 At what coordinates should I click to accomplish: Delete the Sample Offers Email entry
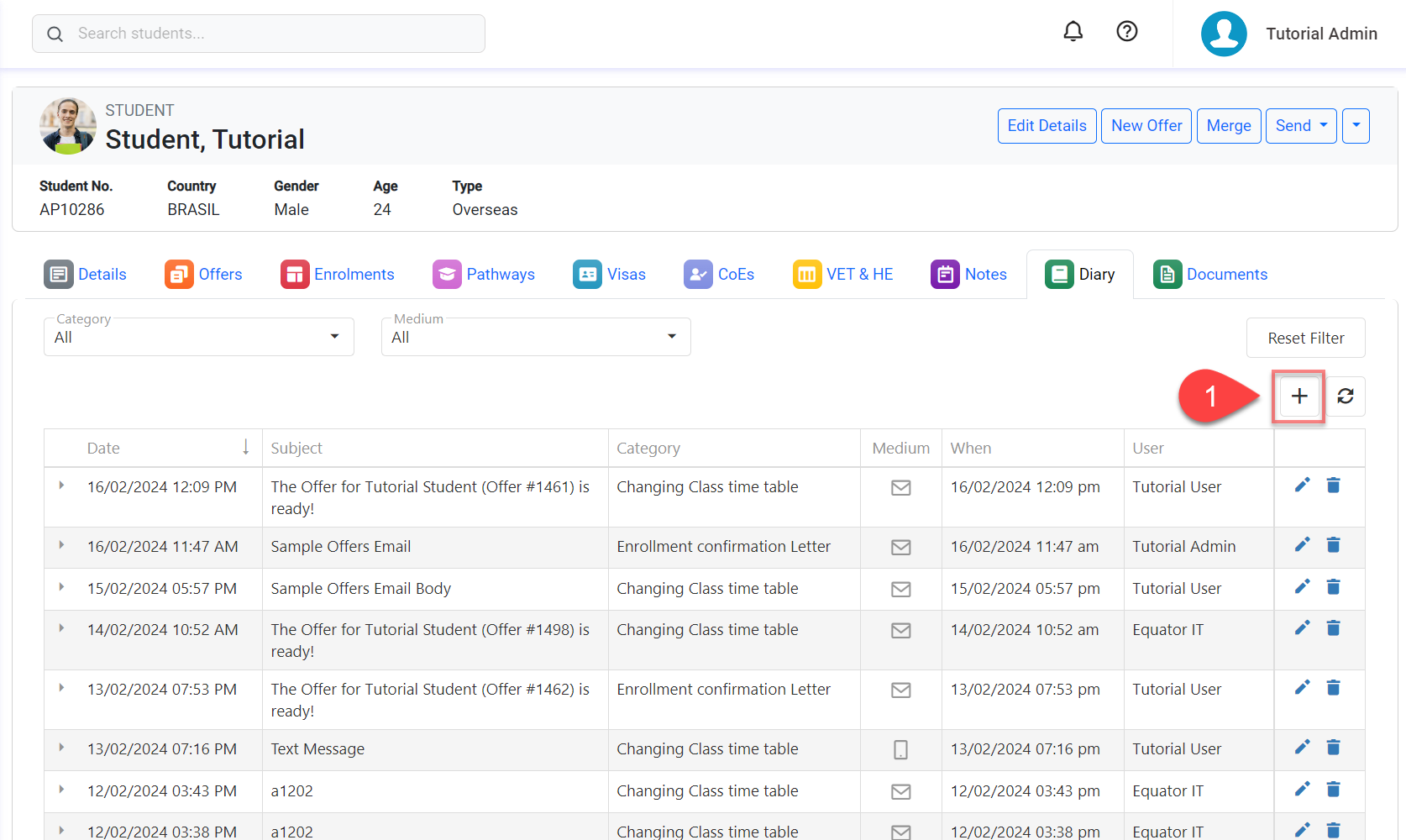pyautogui.click(x=1333, y=545)
